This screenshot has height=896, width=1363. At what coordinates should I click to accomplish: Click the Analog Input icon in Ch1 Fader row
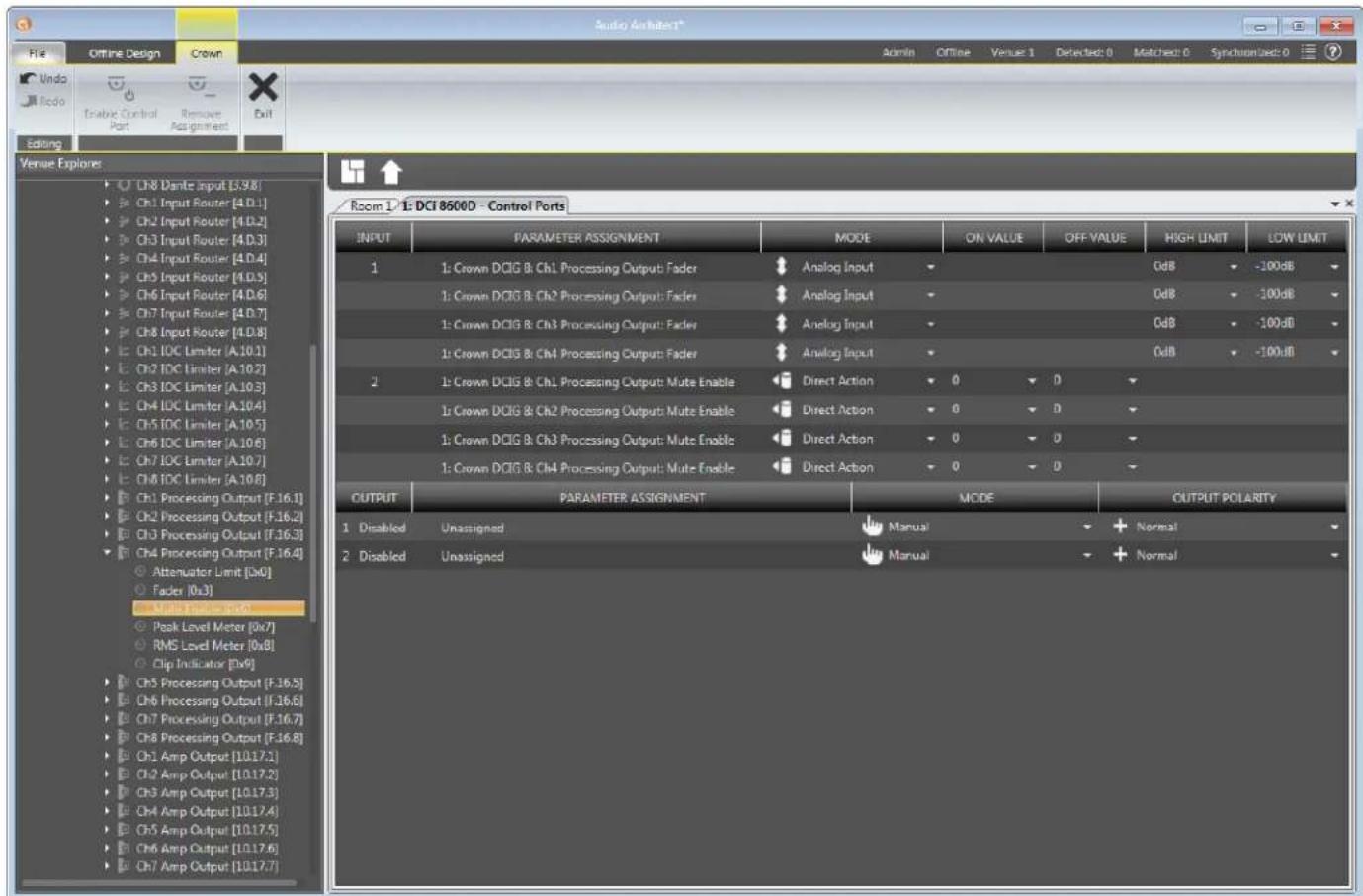[x=782, y=266]
